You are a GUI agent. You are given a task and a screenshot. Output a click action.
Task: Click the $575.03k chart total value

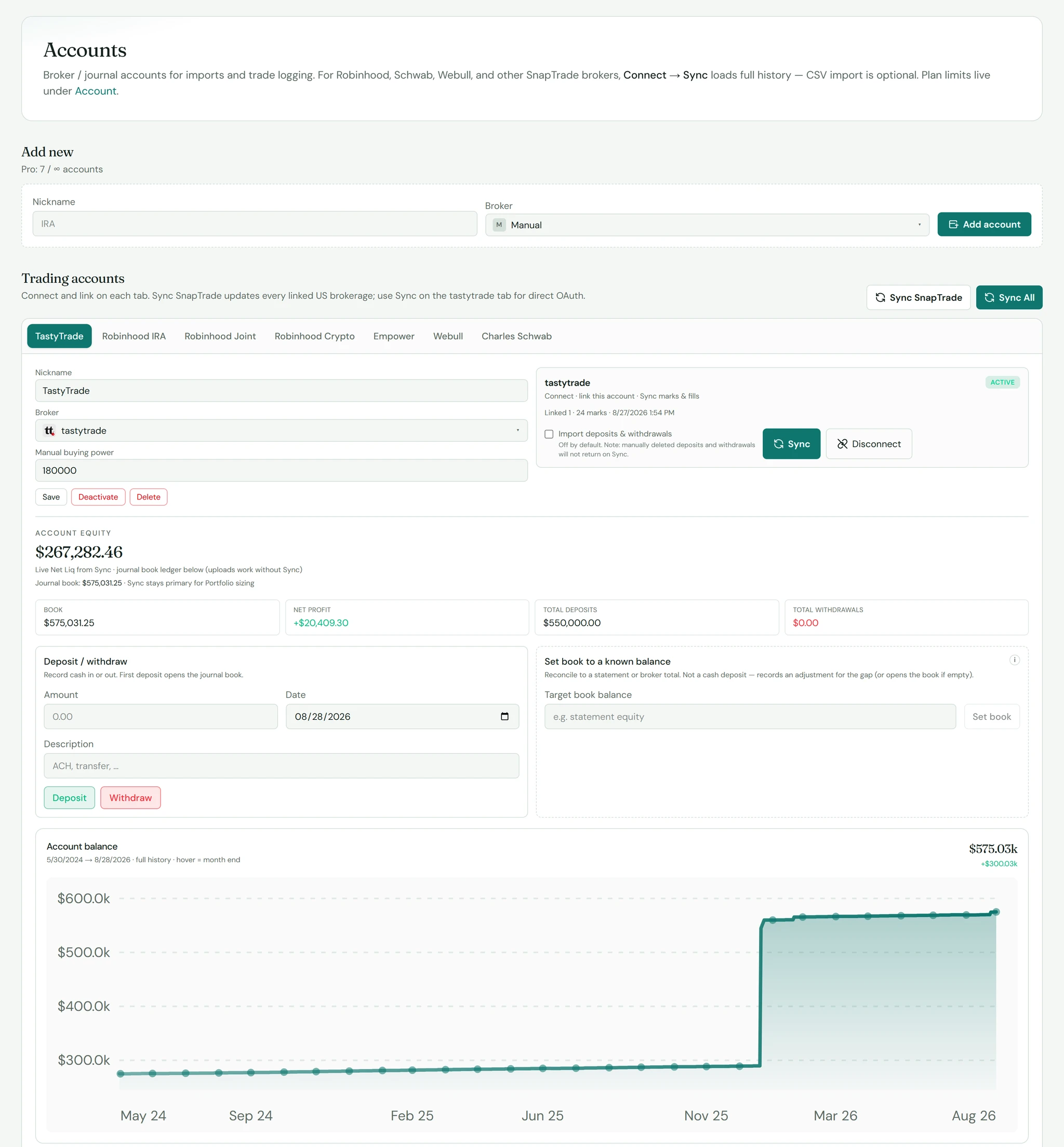[x=993, y=848]
